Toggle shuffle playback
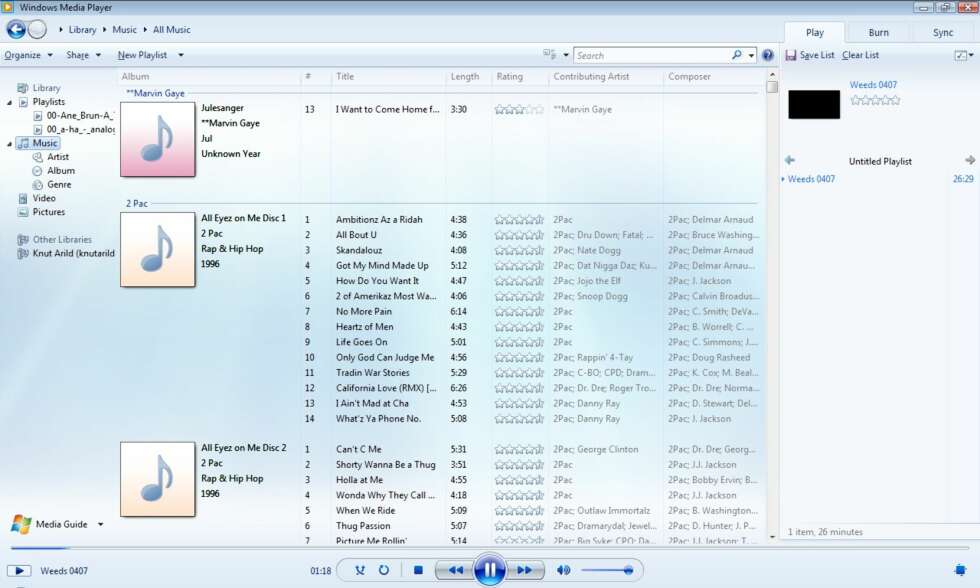The height and width of the screenshot is (588, 980). (x=360, y=570)
